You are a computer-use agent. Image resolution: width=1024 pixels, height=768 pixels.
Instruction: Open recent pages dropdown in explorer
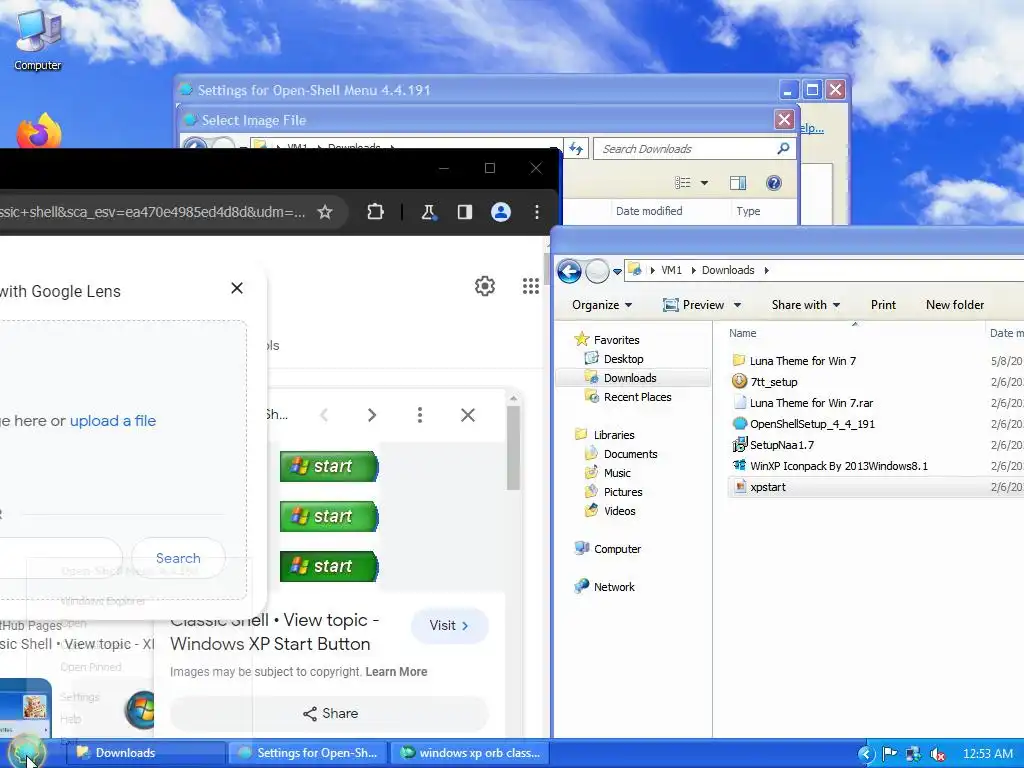[617, 271]
